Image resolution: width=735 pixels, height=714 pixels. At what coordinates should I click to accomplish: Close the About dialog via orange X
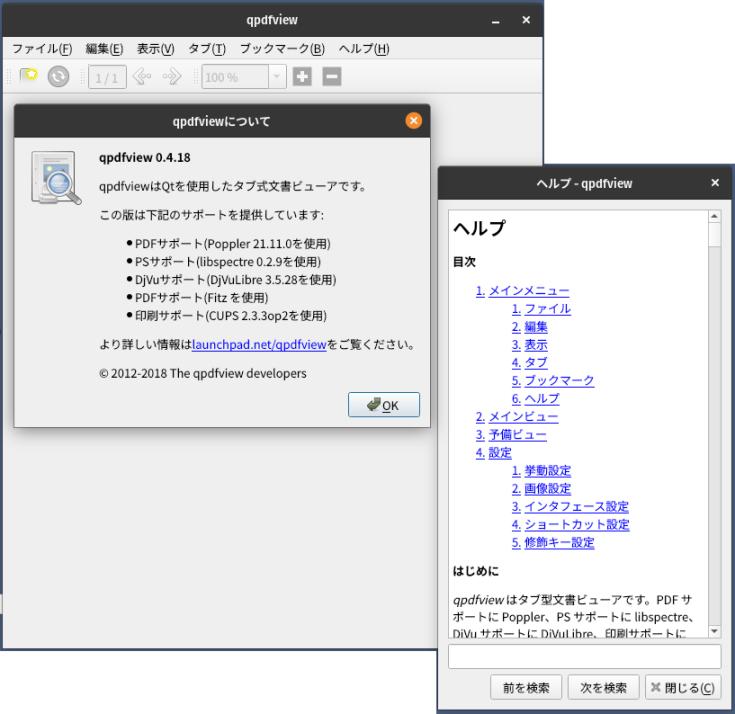pyautogui.click(x=413, y=121)
